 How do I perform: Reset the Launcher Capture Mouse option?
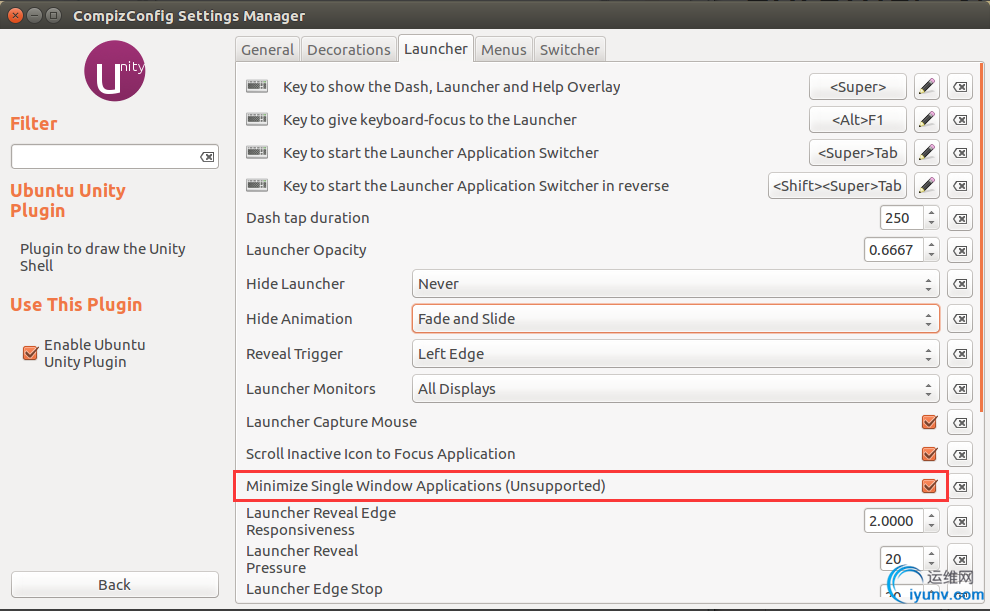pos(960,422)
